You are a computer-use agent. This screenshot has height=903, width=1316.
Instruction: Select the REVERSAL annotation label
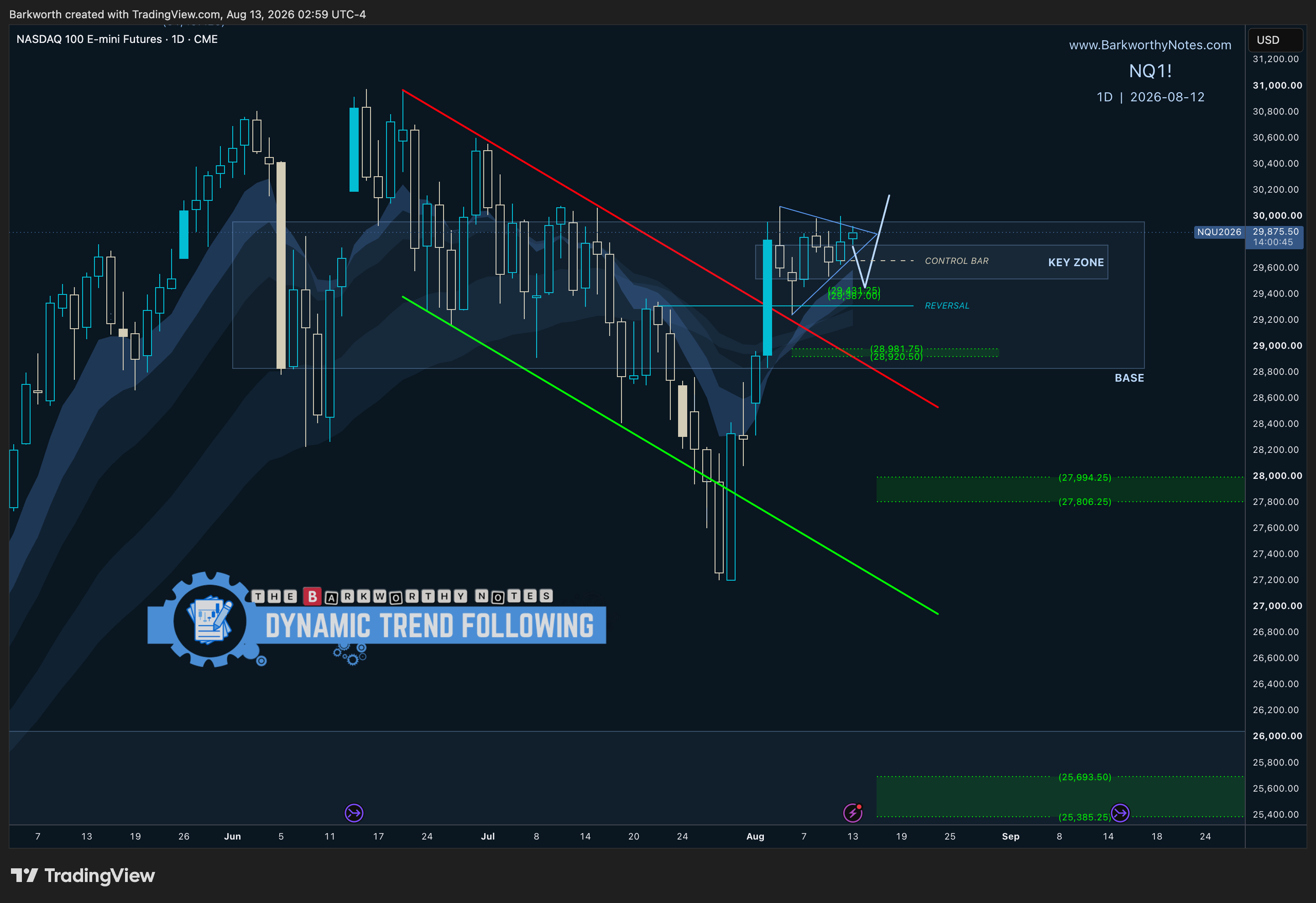pyautogui.click(x=947, y=305)
